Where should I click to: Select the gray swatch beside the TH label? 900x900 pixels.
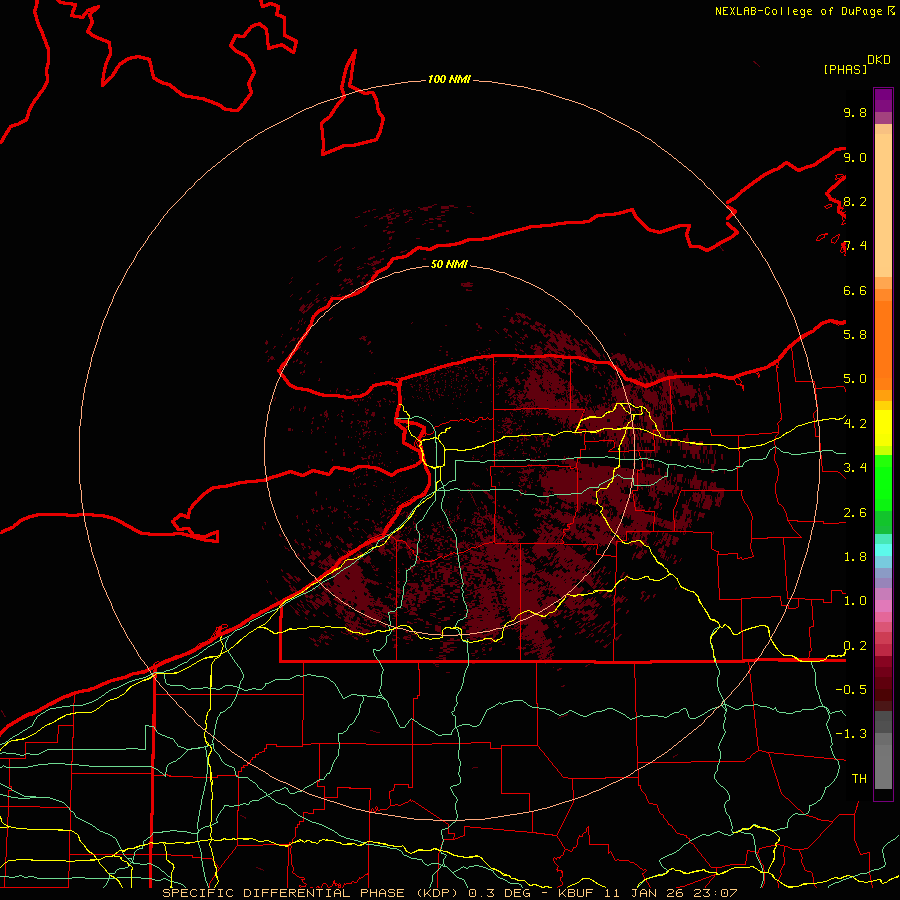tap(883, 777)
